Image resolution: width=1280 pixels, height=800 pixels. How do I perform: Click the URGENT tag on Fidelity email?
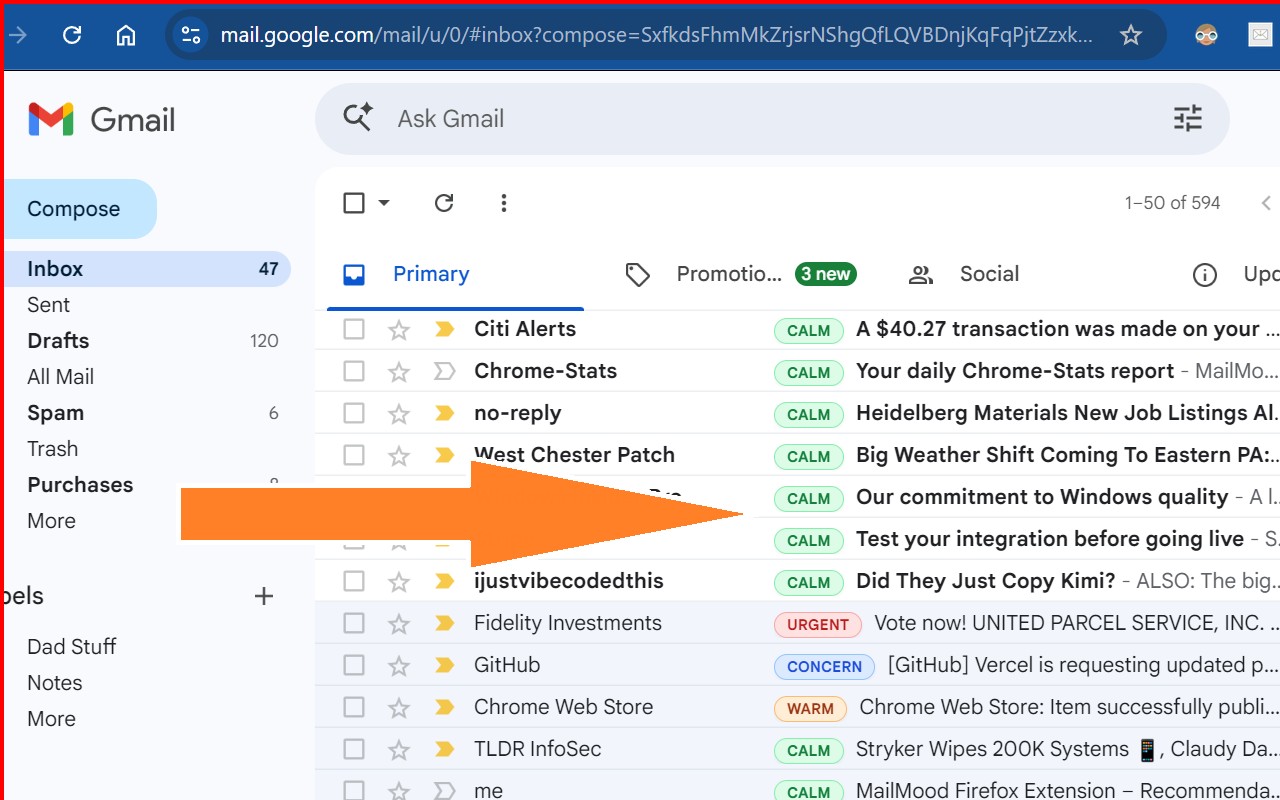pyautogui.click(x=818, y=624)
